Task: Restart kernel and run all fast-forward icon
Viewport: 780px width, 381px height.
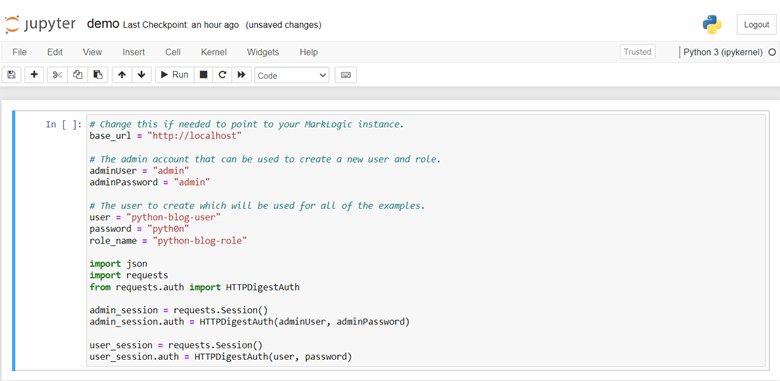Action: (x=242, y=75)
